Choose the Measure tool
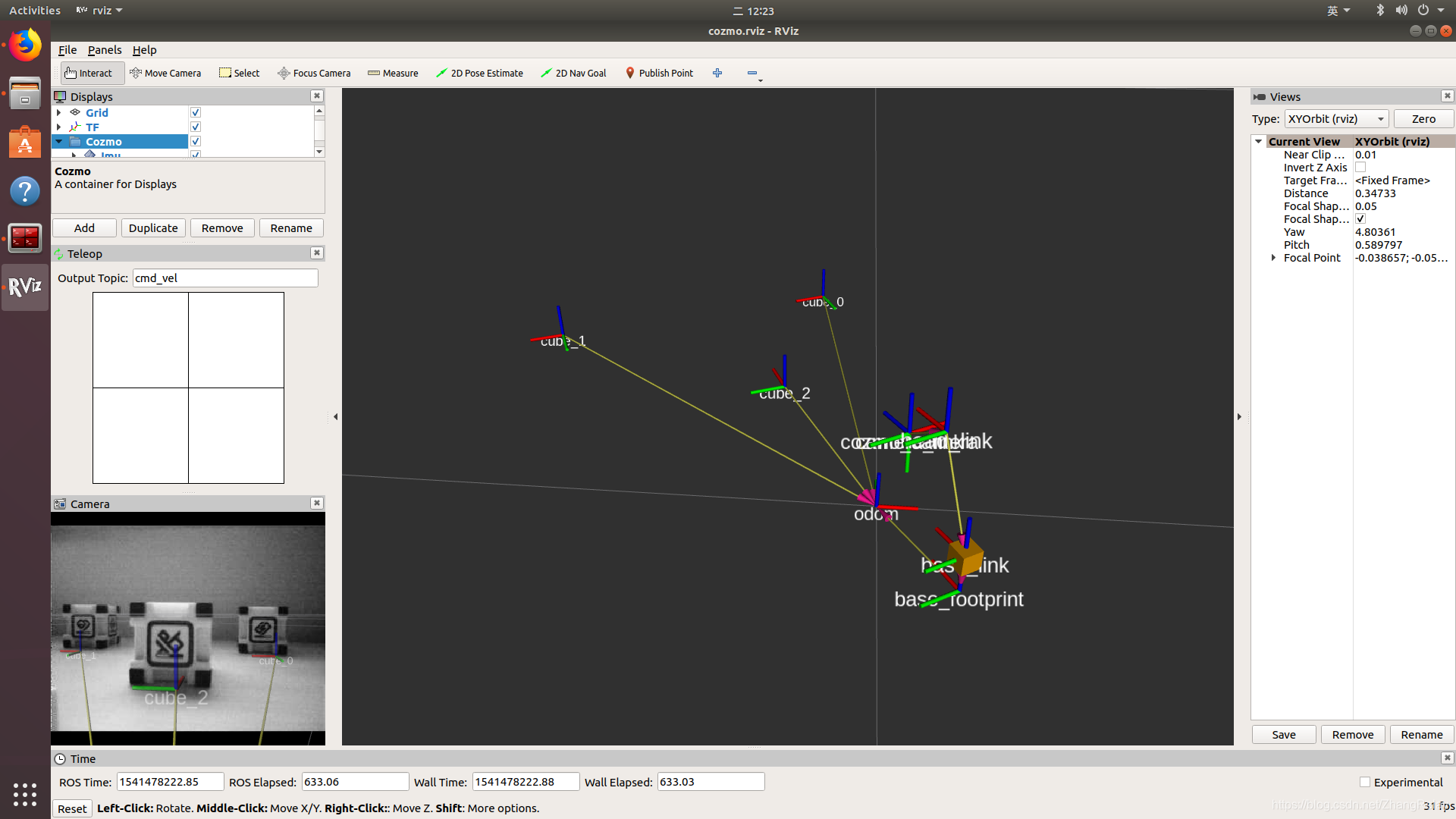 (393, 73)
